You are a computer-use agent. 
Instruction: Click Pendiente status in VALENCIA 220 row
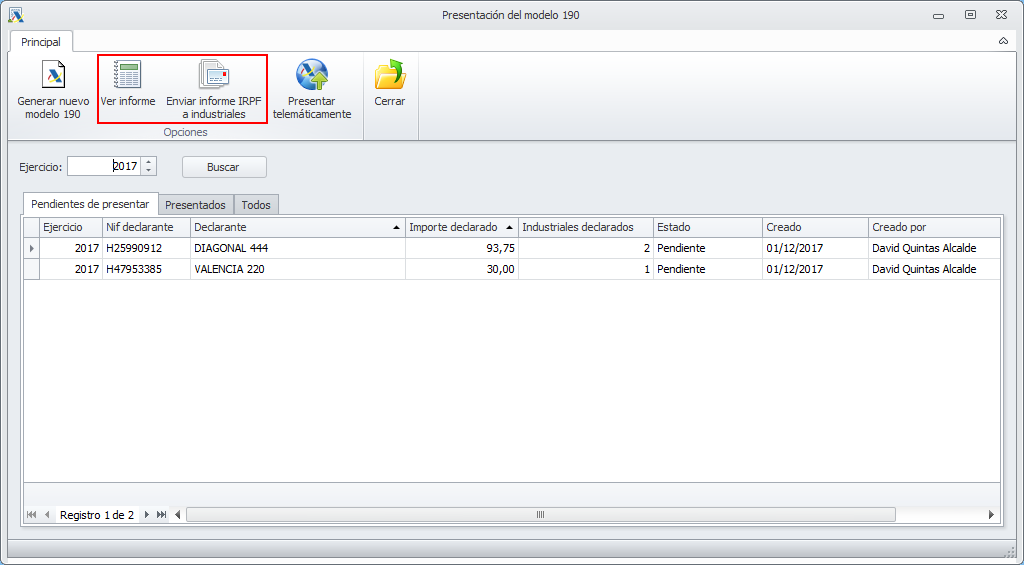point(708,269)
